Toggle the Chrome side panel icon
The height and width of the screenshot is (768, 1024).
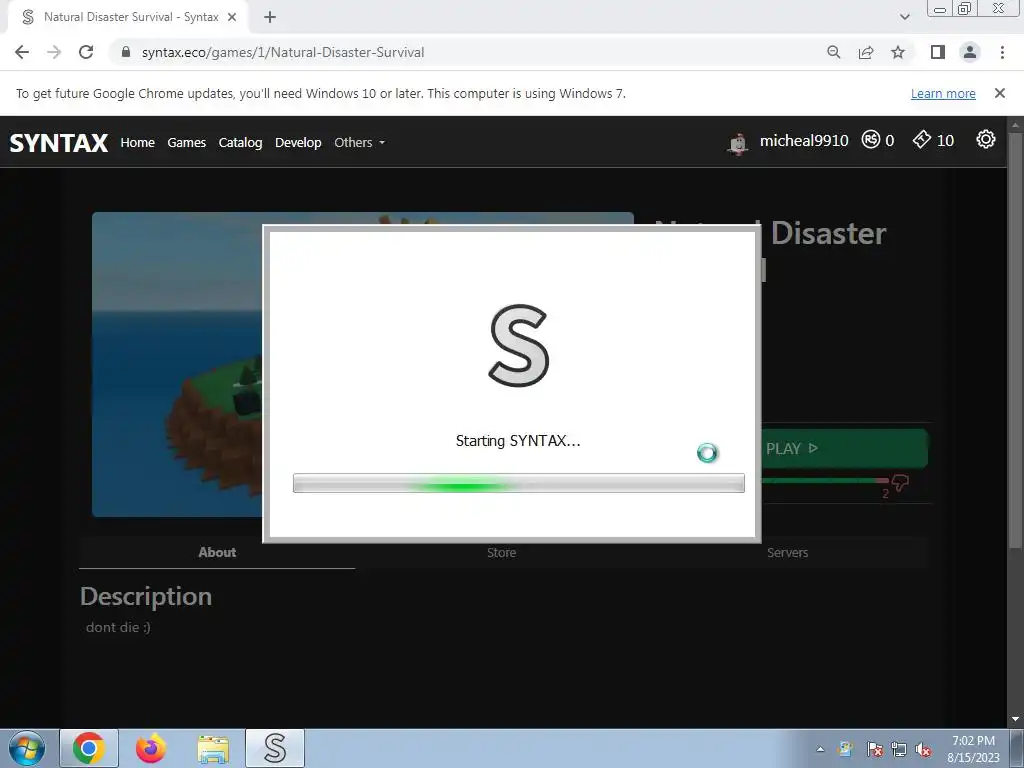tap(938, 52)
